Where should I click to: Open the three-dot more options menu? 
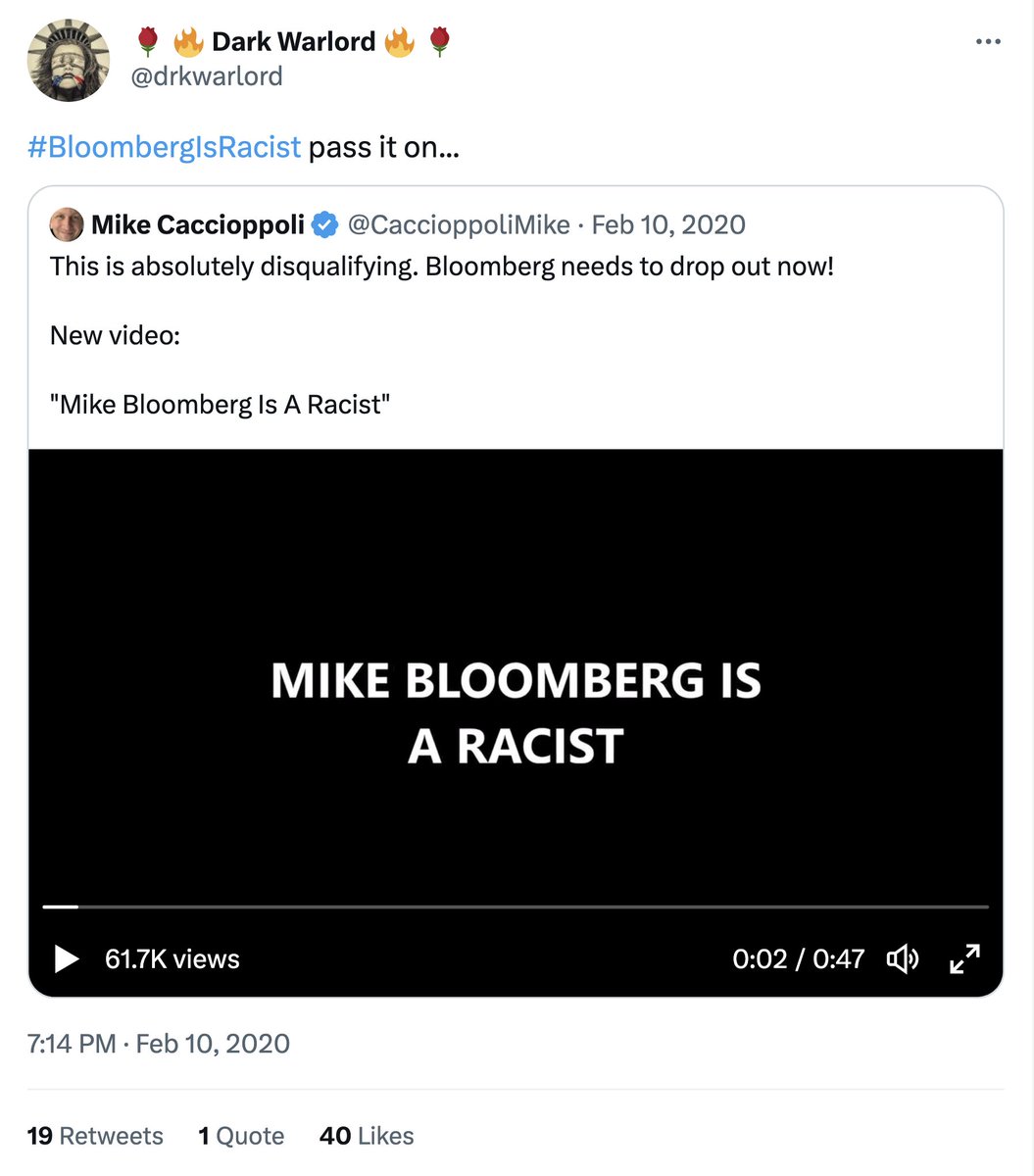[987, 42]
